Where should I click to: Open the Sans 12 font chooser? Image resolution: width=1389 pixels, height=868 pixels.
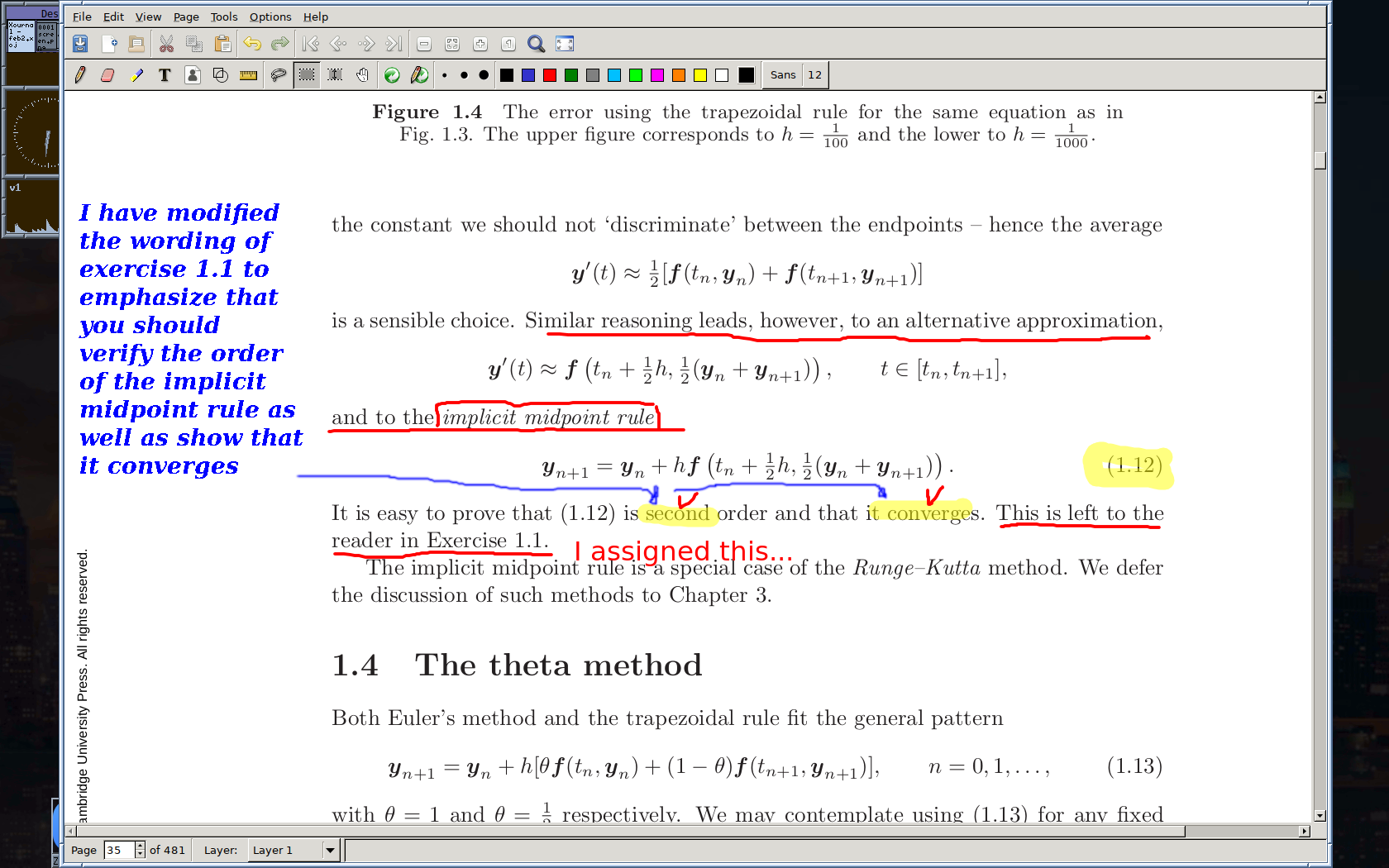pos(795,75)
